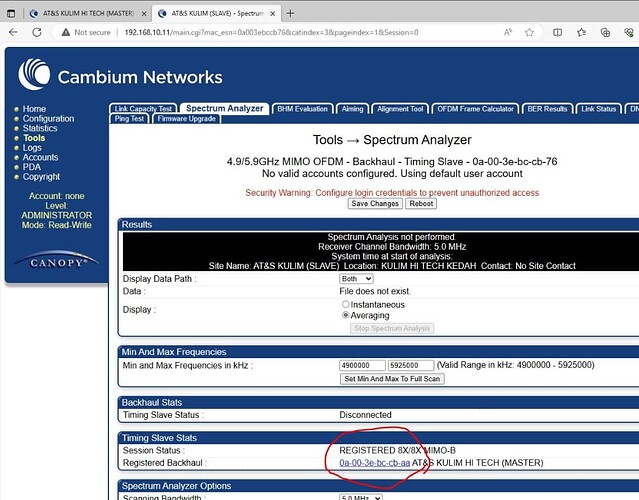Open Accounts in sidebar
639x500 pixels.
[x=40, y=157]
